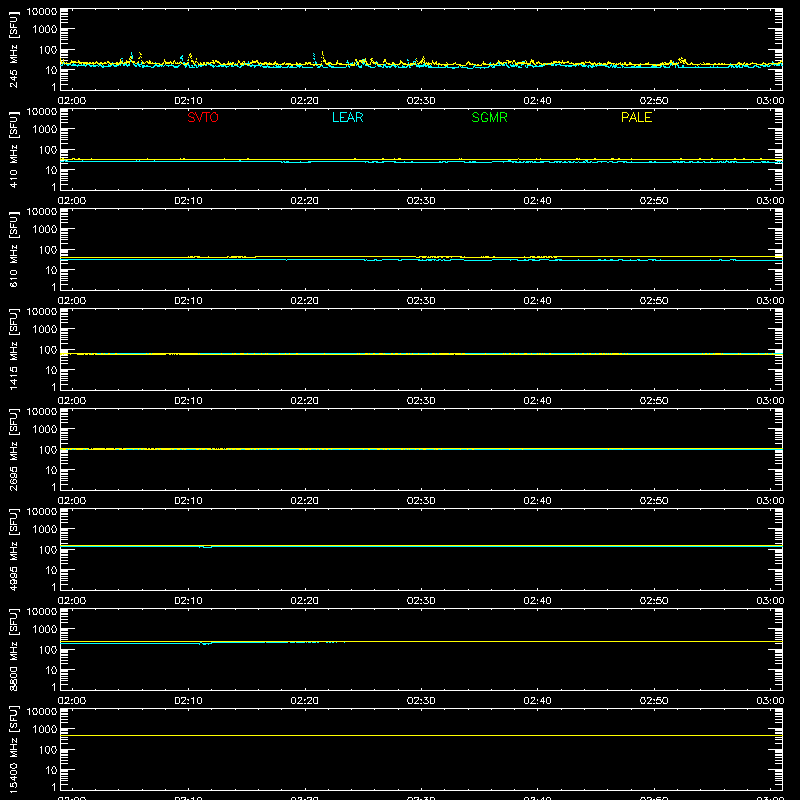Select the 8800 MHz [SFU] axis title
800x800 pixels.
[x=13, y=649]
